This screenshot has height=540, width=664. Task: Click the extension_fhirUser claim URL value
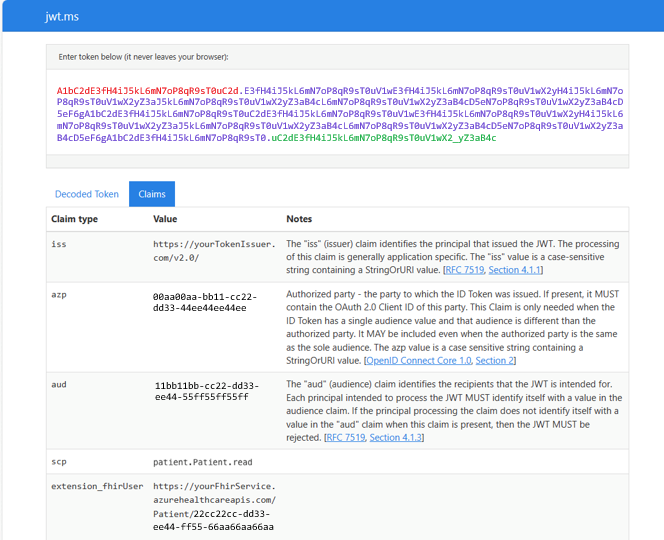[x=214, y=507]
